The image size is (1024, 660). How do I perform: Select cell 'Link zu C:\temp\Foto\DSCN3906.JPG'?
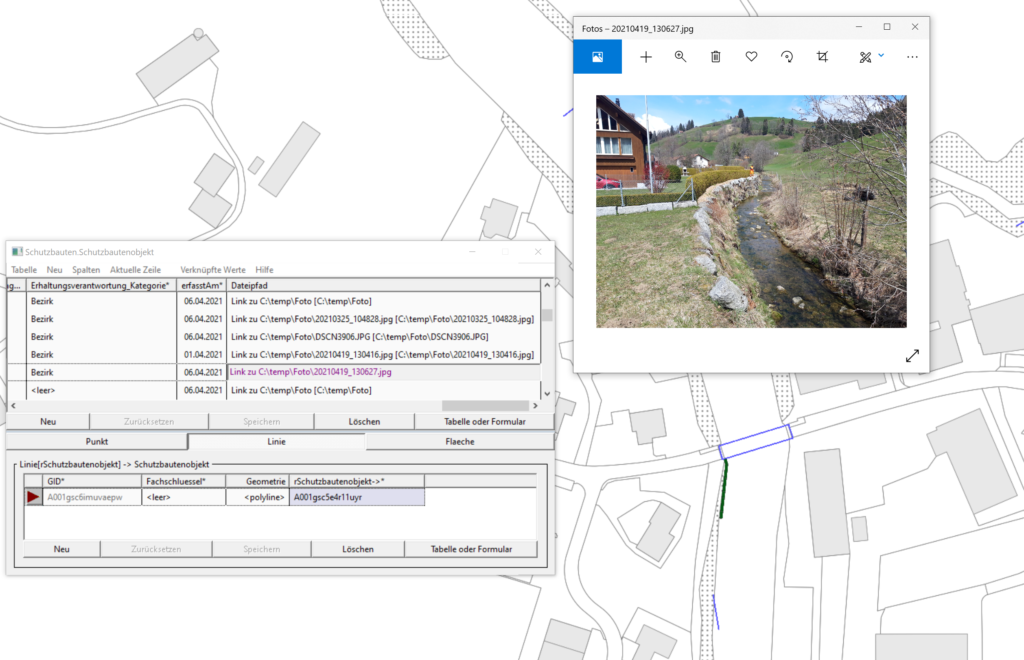point(383,337)
